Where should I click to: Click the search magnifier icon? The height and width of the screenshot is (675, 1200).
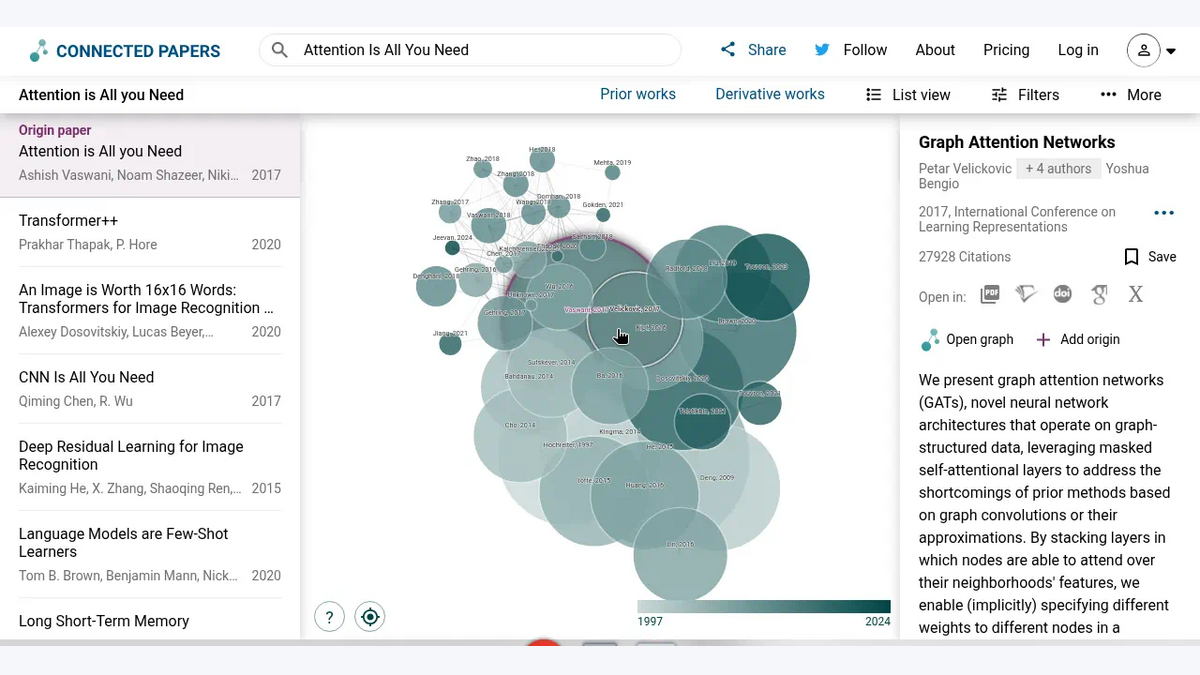[x=280, y=50]
